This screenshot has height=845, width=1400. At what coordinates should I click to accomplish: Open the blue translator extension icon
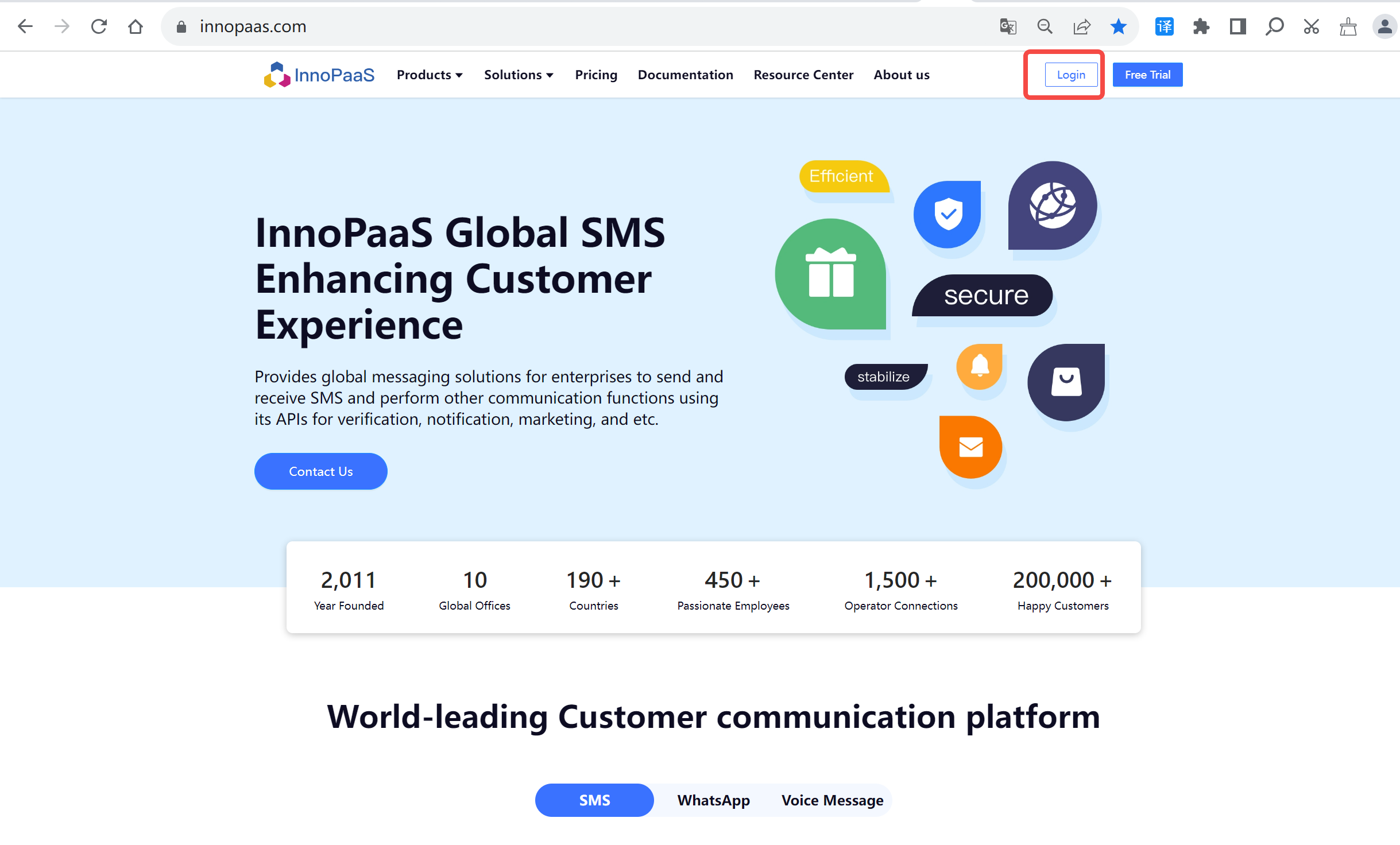(x=1165, y=26)
